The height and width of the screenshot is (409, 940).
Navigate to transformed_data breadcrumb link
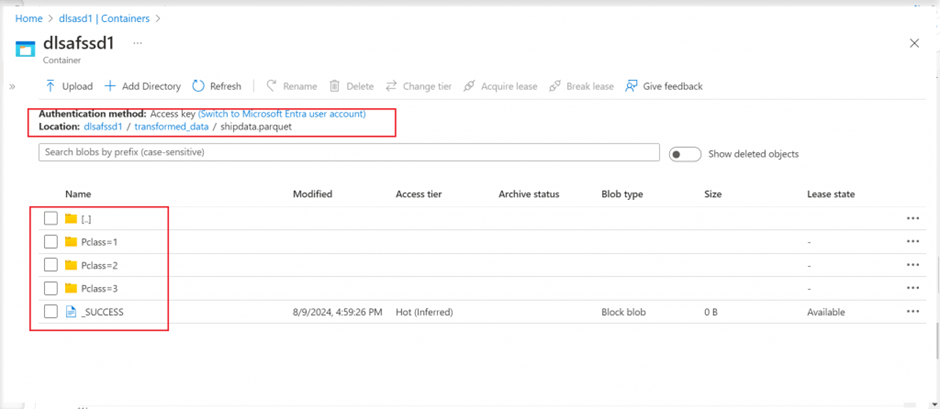(171, 127)
